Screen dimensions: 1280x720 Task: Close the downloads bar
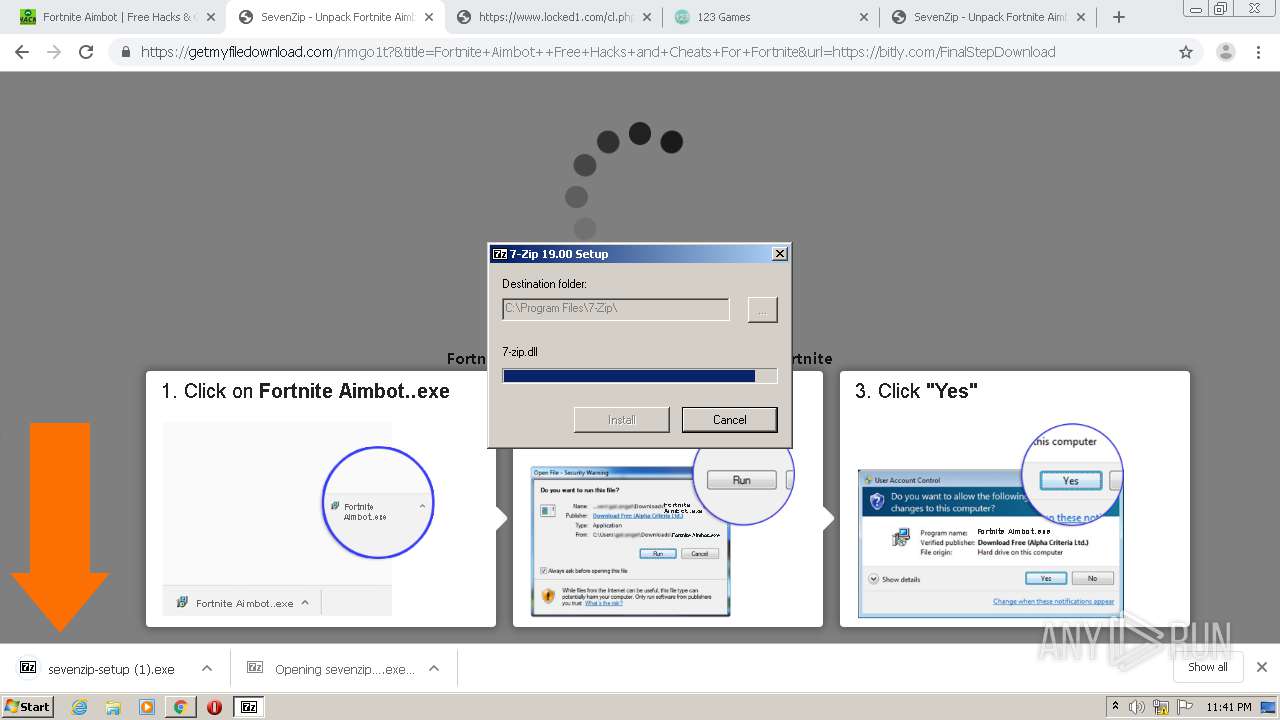tap(1262, 667)
